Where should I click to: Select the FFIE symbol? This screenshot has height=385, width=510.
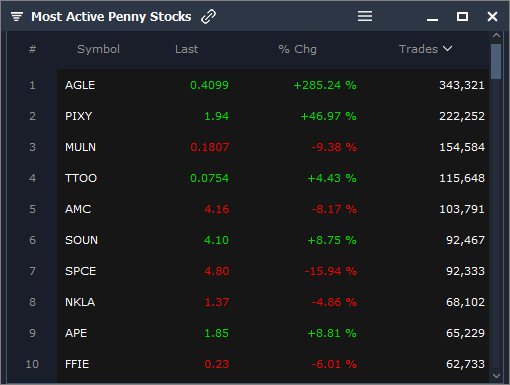pyautogui.click(x=77, y=364)
